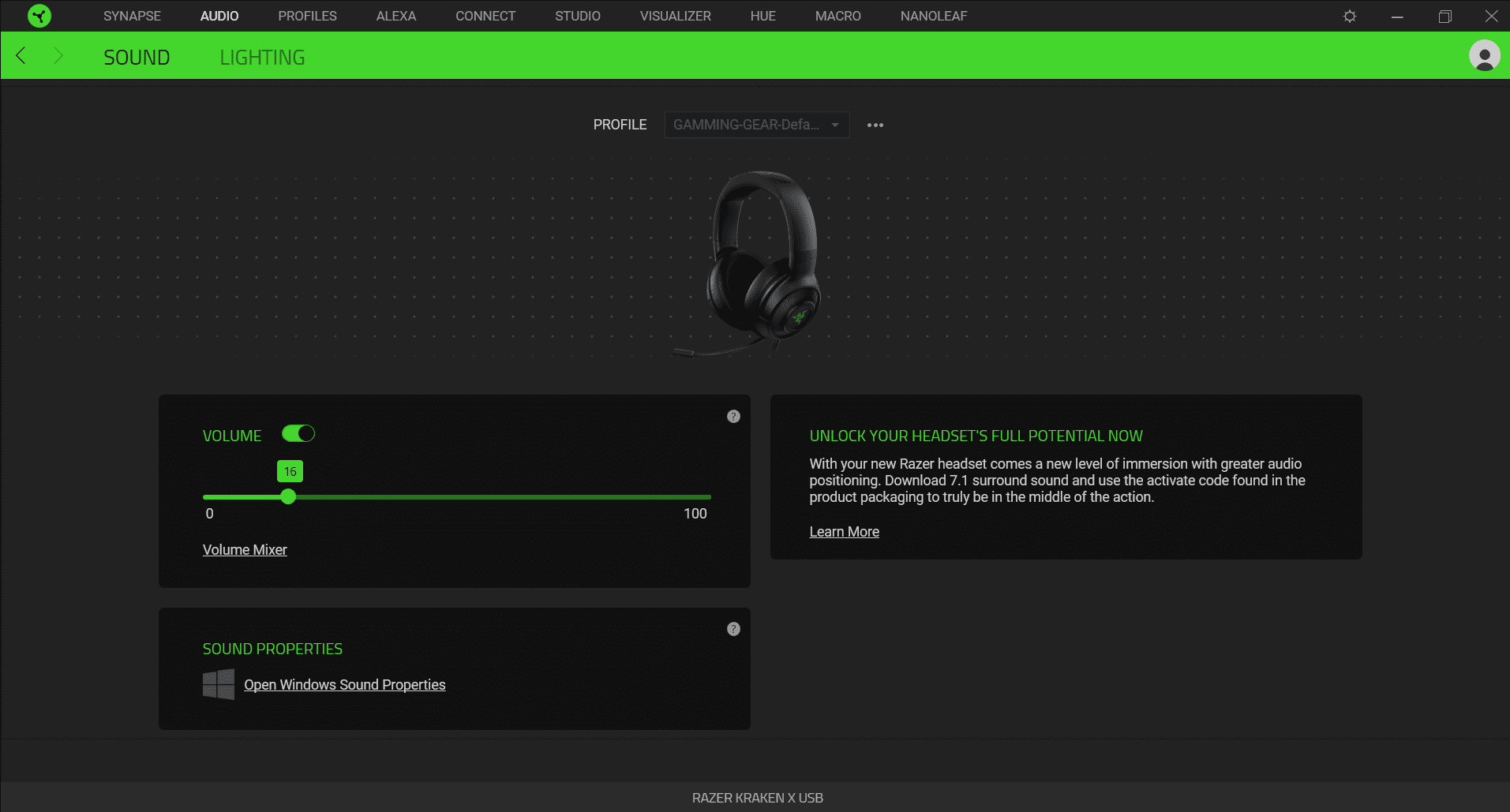Maximize the Razer Synapse window
Screen dimensions: 1510x812
1444,16
